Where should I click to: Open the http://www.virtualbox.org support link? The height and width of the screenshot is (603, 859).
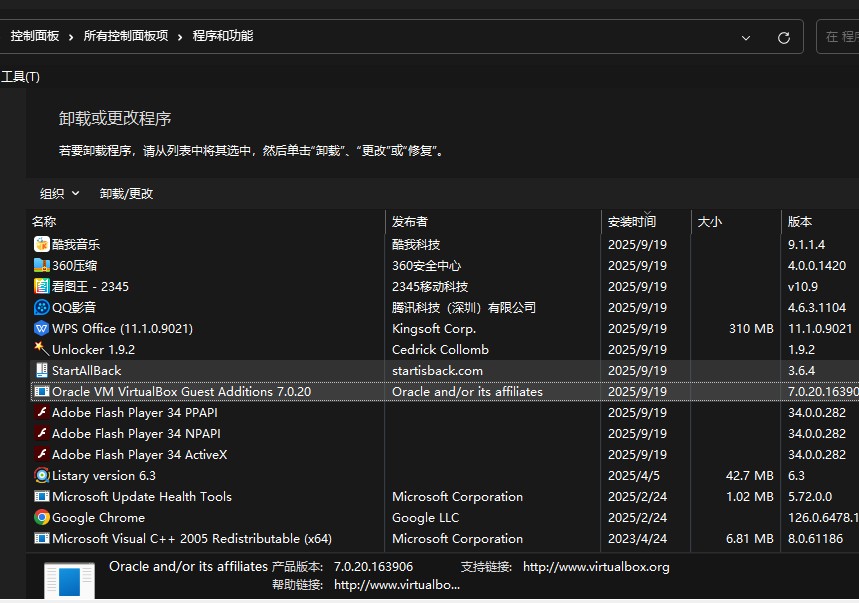(x=596, y=567)
